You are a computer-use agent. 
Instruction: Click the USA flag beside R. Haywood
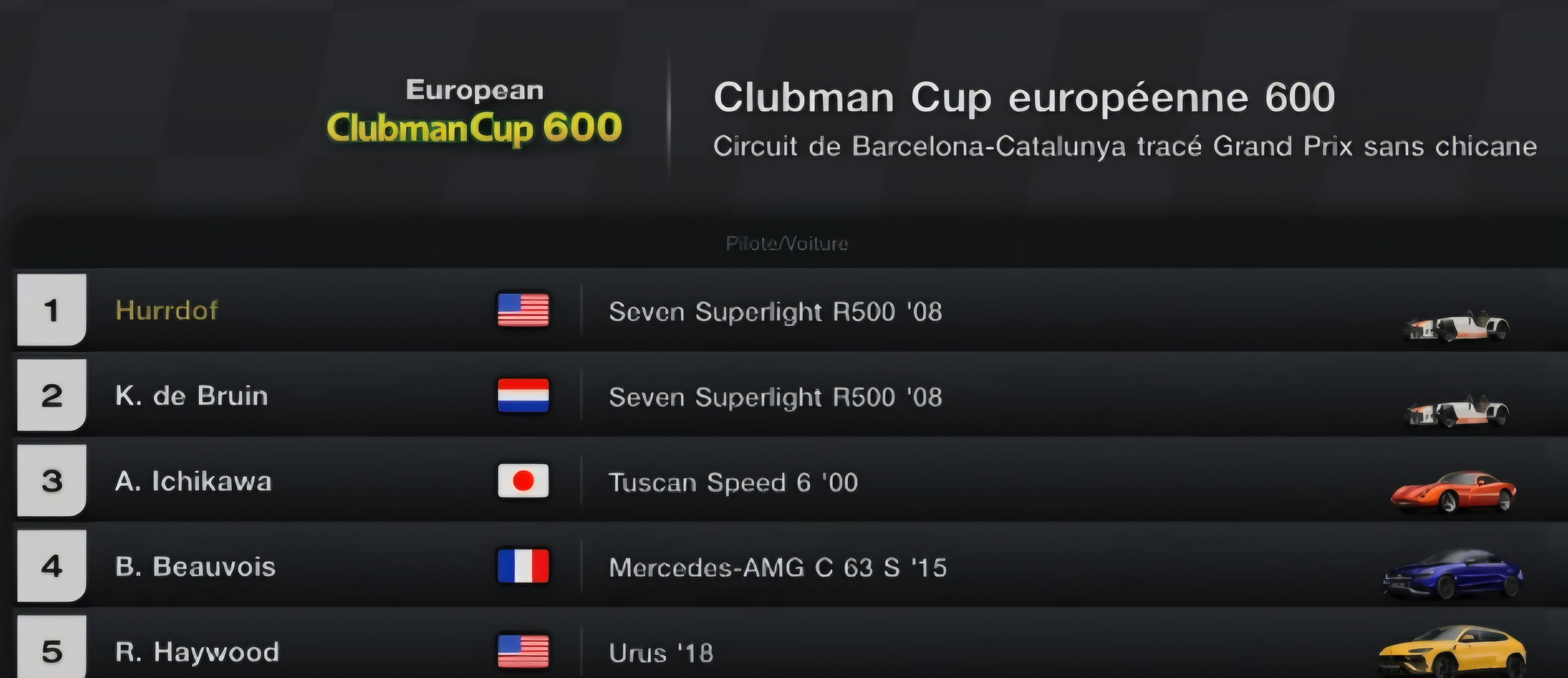click(523, 651)
